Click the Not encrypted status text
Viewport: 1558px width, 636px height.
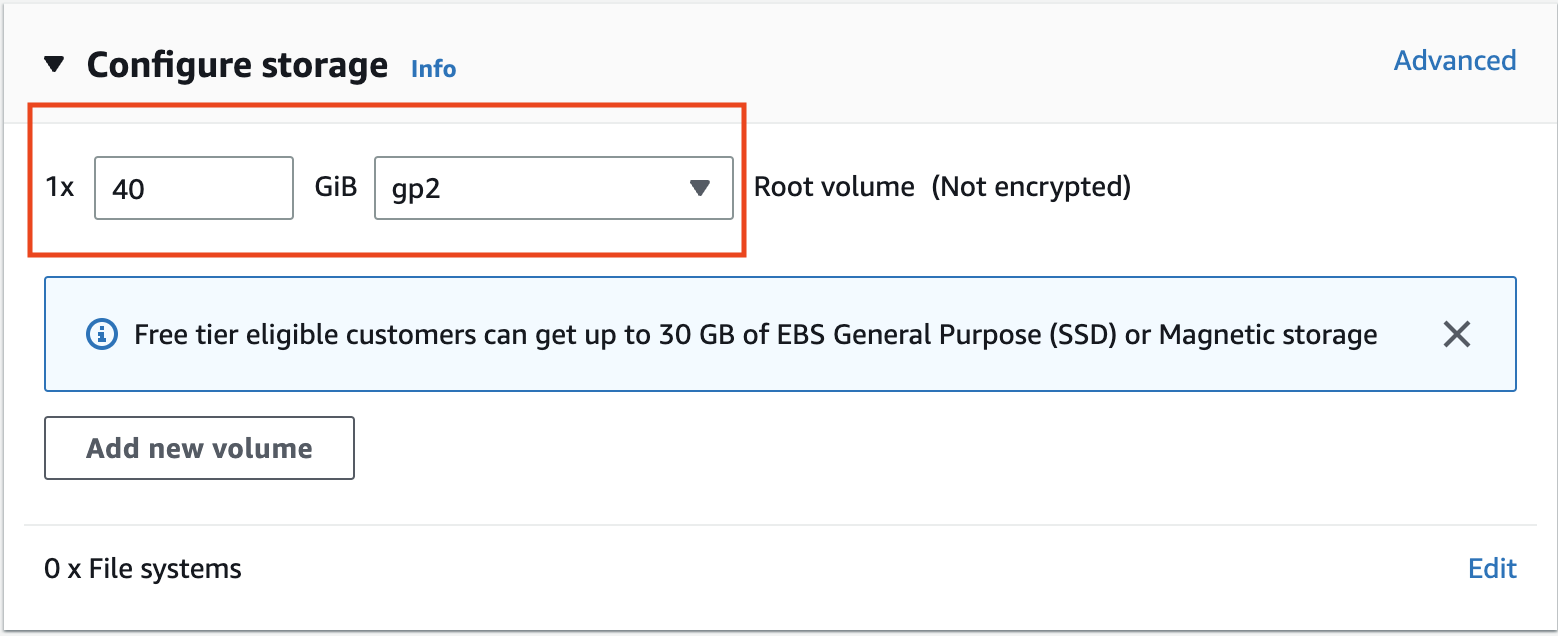pyautogui.click(x=1031, y=187)
